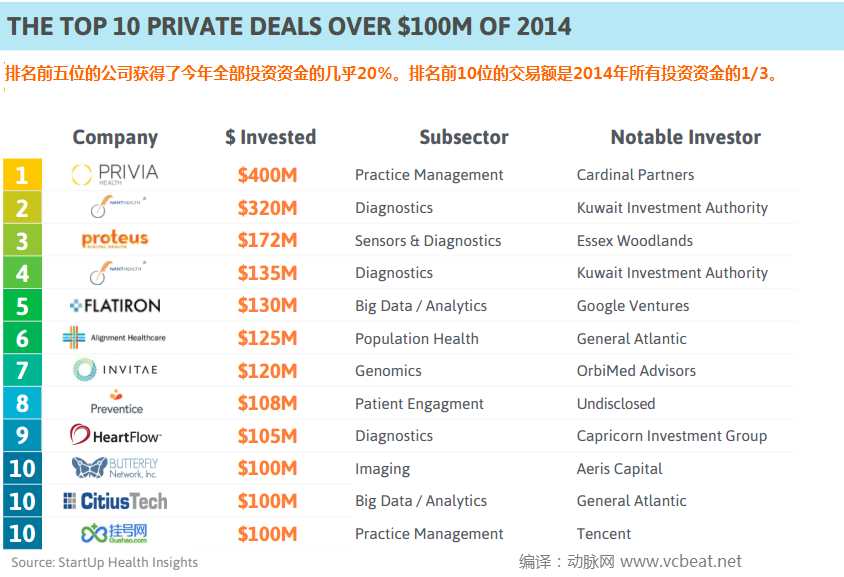
Task: Click the CitiusTech logo
Action: (115, 501)
